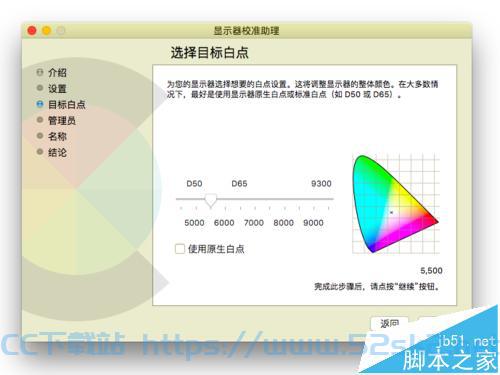Select the 介绍 step in sidebar
500x375 pixels.
57,72
